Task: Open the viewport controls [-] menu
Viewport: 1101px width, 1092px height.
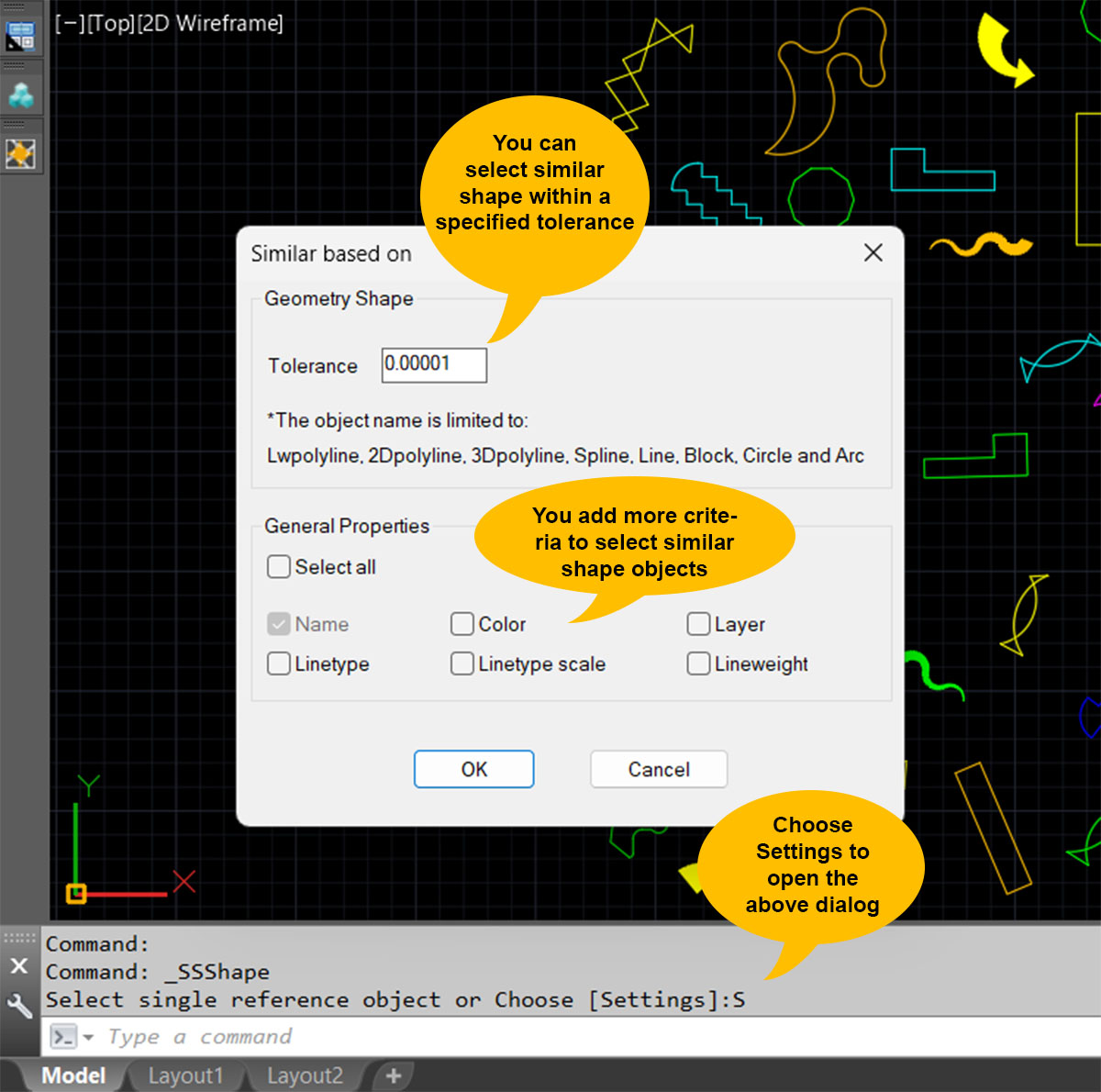Action: click(69, 23)
